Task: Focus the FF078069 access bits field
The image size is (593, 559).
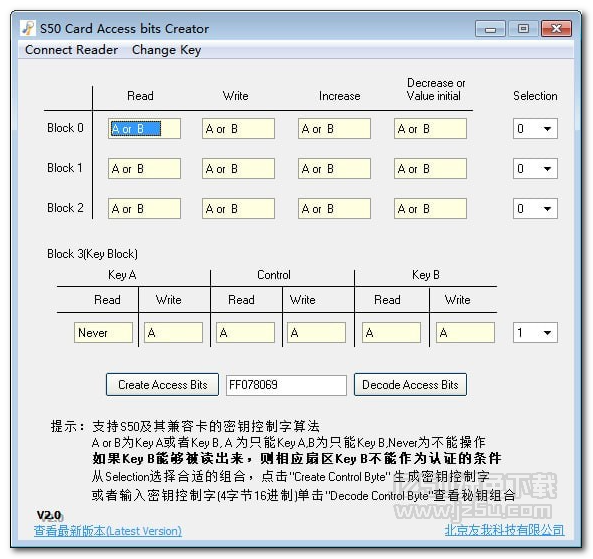Action: click(x=286, y=385)
